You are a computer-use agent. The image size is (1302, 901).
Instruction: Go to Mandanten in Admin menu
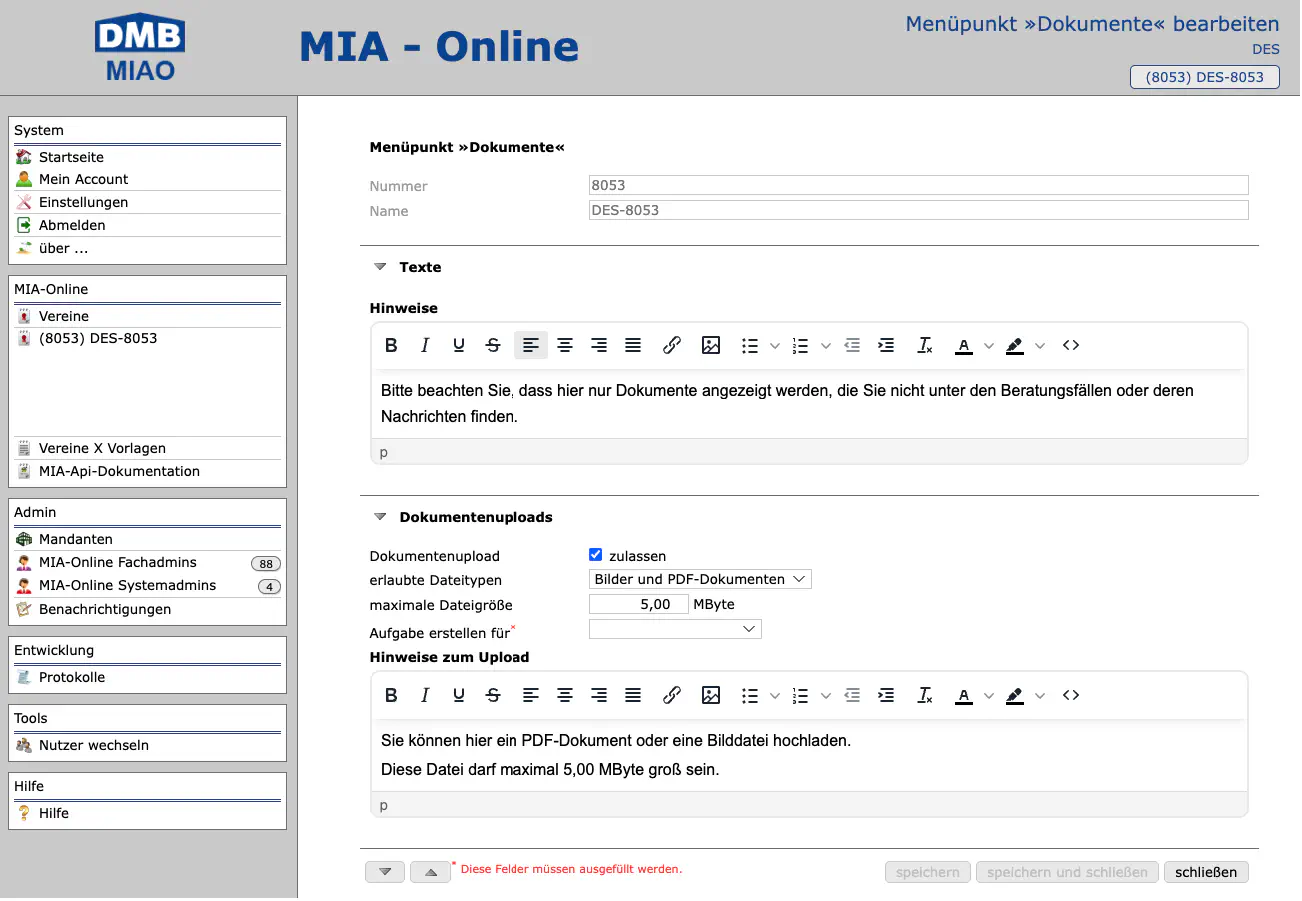(x=75, y=540)
